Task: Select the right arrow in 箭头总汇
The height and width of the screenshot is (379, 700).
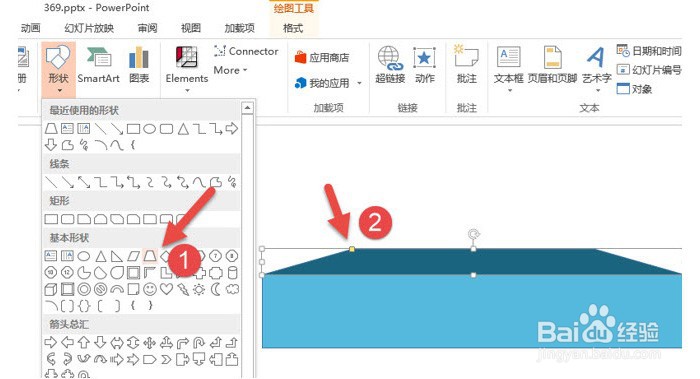Action: (51, 342)
